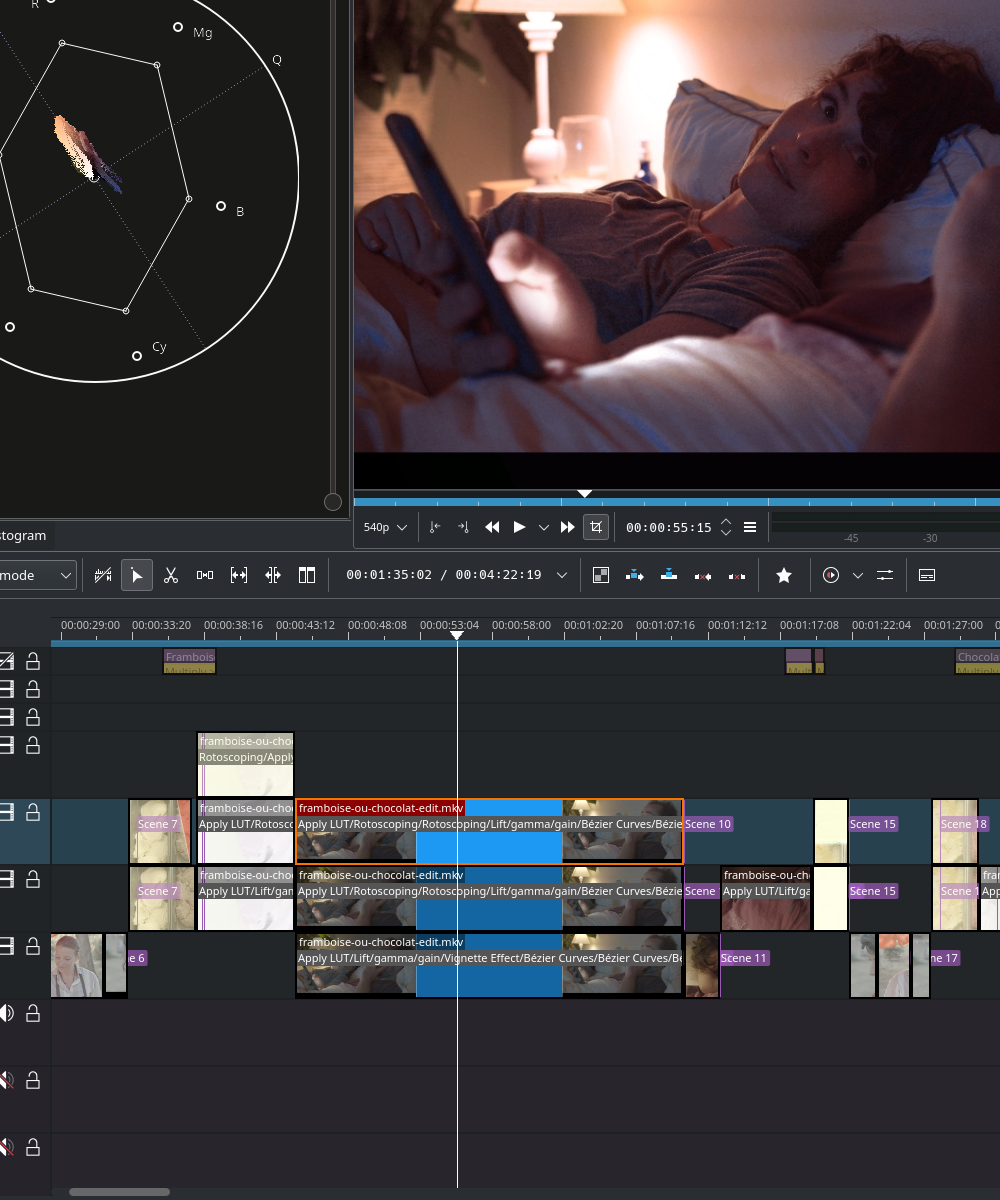Lock the highlighted active video track
This screenshot has height=1200, width=1000.
coord(33,812)
